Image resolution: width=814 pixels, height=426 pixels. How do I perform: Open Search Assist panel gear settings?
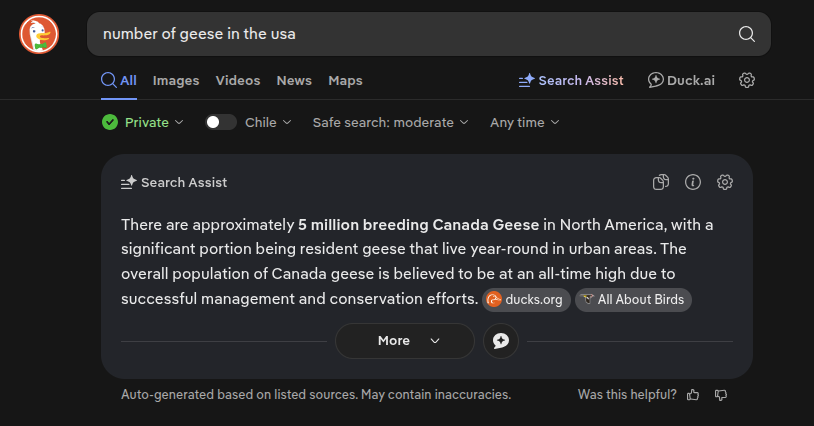725,182
